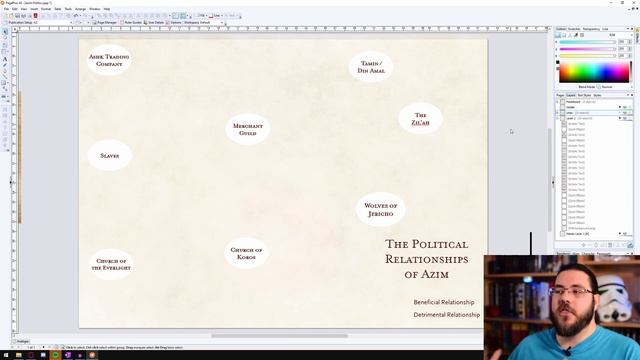
Task: Click the purple Visual Studio taskbar icon
Action: [x=68, y=355]
